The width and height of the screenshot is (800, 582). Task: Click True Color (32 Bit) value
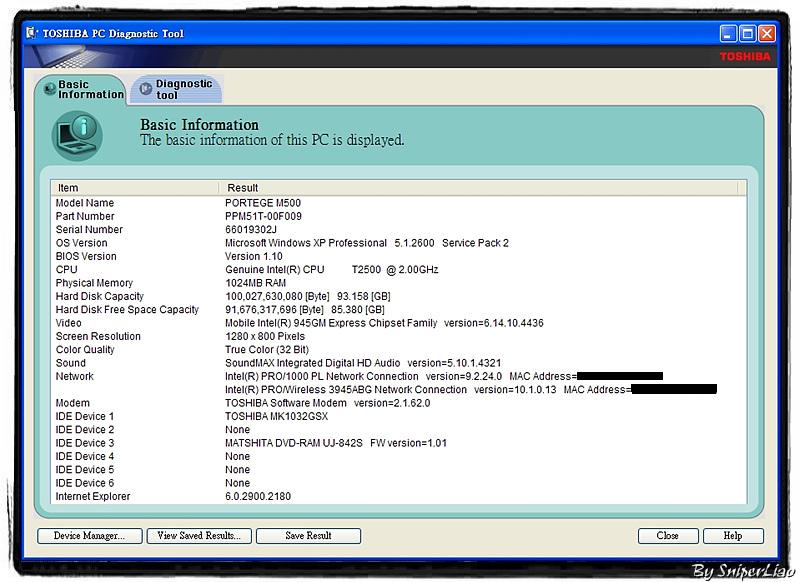pyautogui.click(x=267, y=349)
